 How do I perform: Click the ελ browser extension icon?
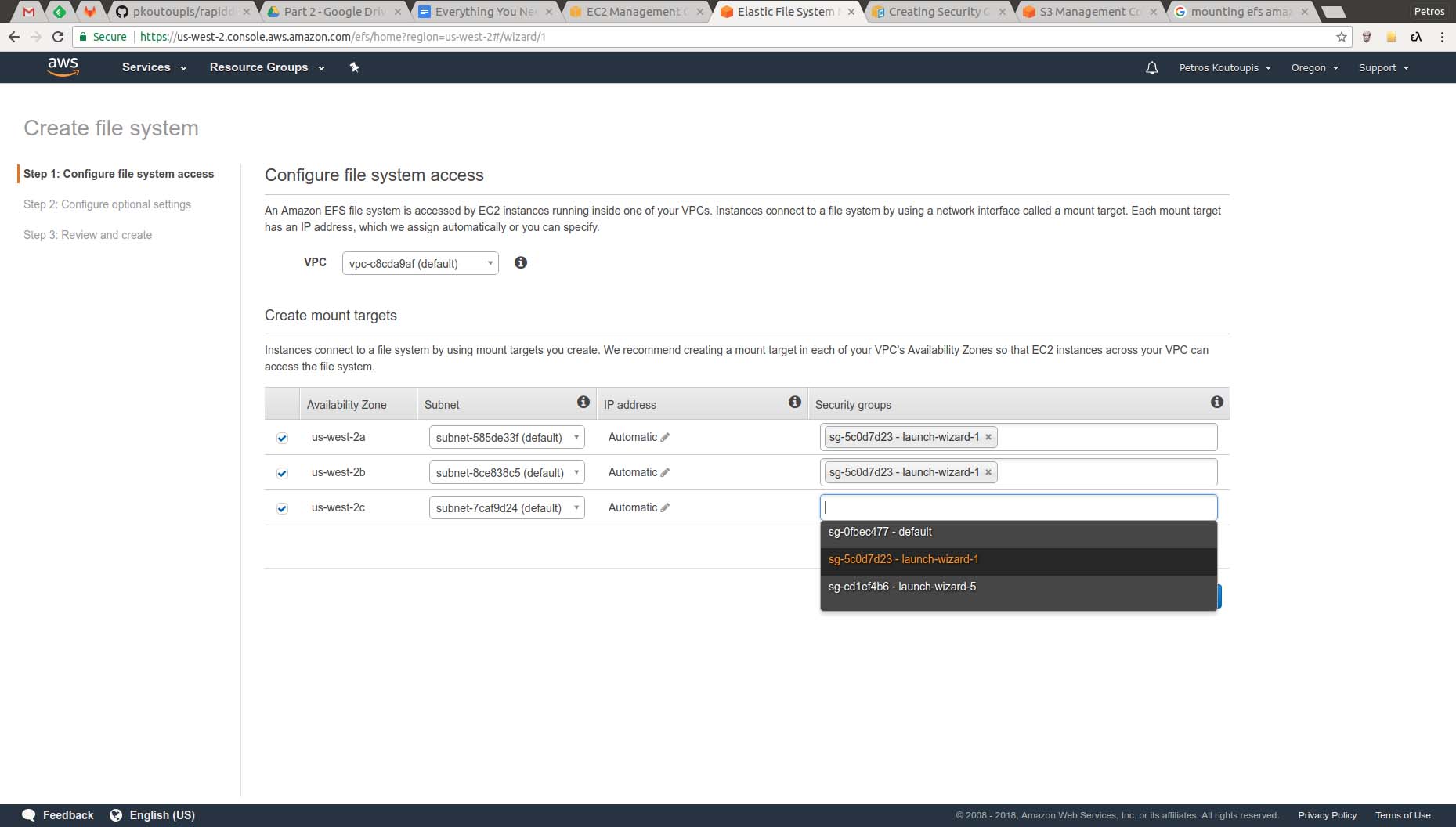[x=1416, y=37]
